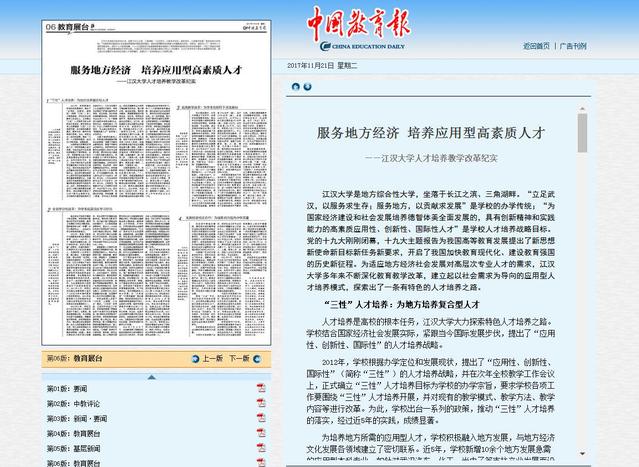Screen dimensions: 639x467
Task: Click the article scrollbar thumb
Action: pos(582,133)
